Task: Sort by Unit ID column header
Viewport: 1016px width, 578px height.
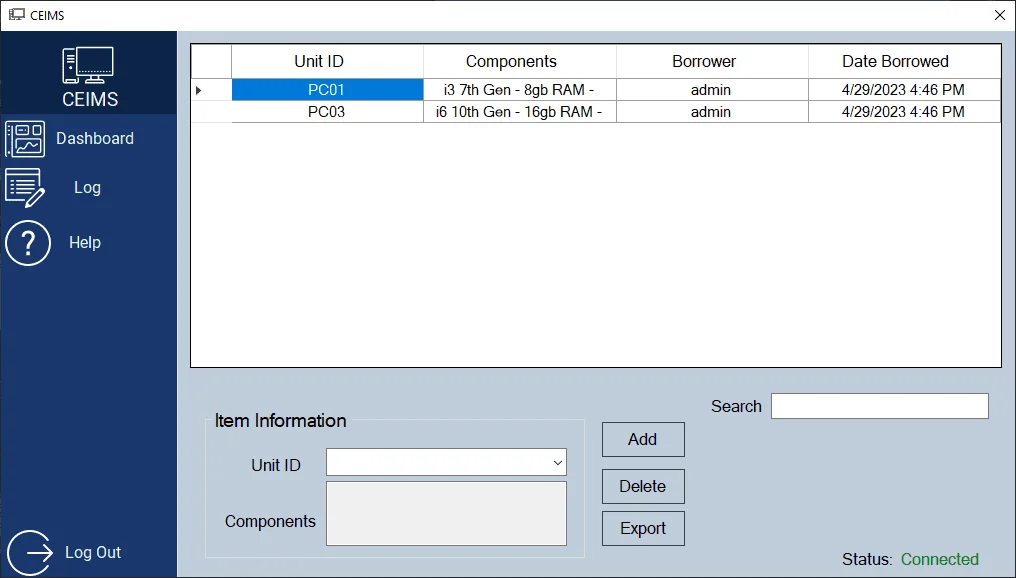Action: pyautogui.click(x=327, y=62)
